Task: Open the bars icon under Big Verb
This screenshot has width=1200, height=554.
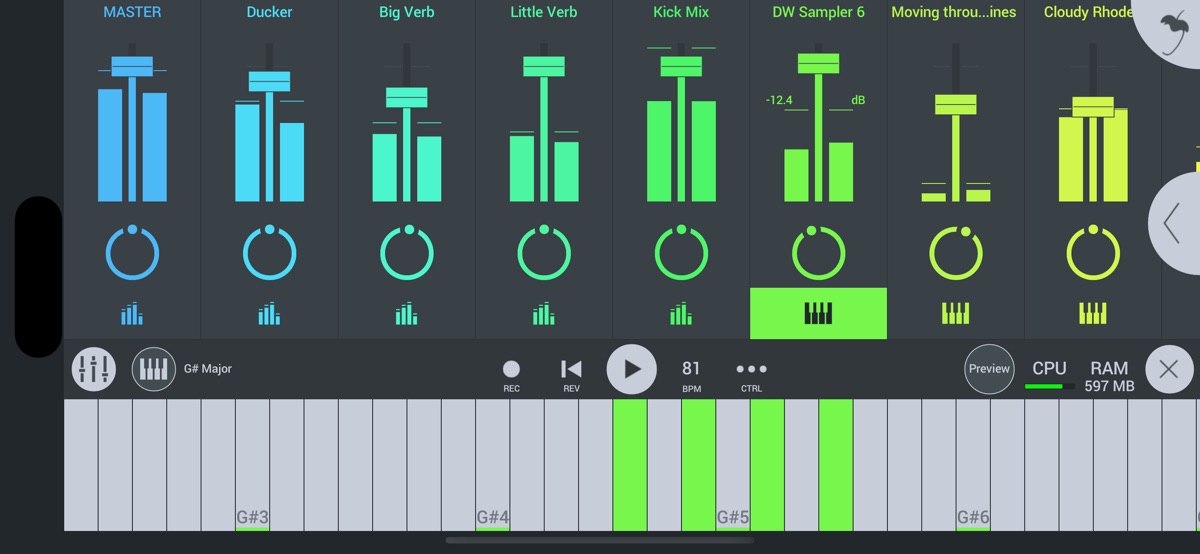Action: tap(406, 314)
